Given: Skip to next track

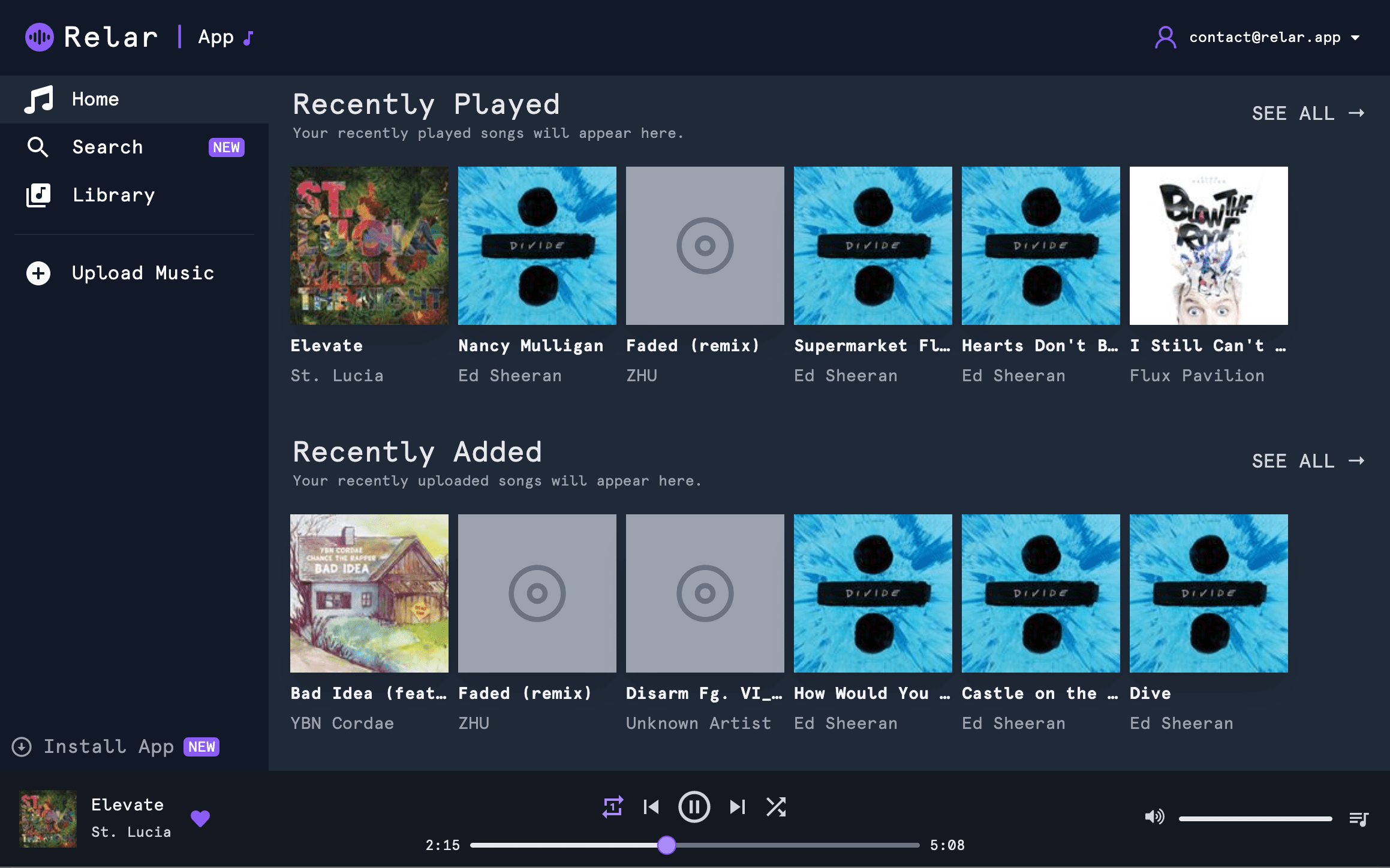Looking at the screenshot, I should [x=737, y=807].
